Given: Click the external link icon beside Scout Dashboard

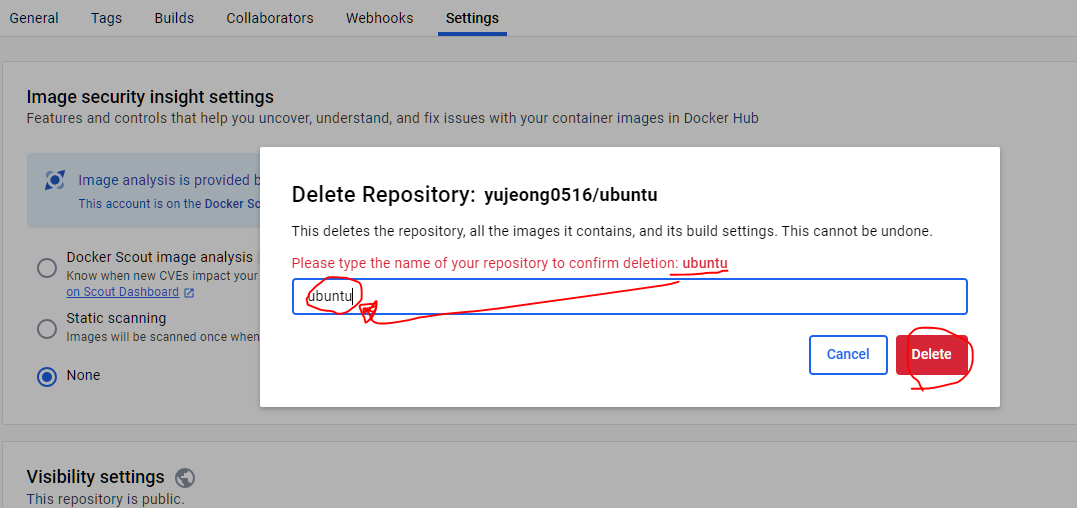Looking at the screenshot, I should tap(189, 292).
